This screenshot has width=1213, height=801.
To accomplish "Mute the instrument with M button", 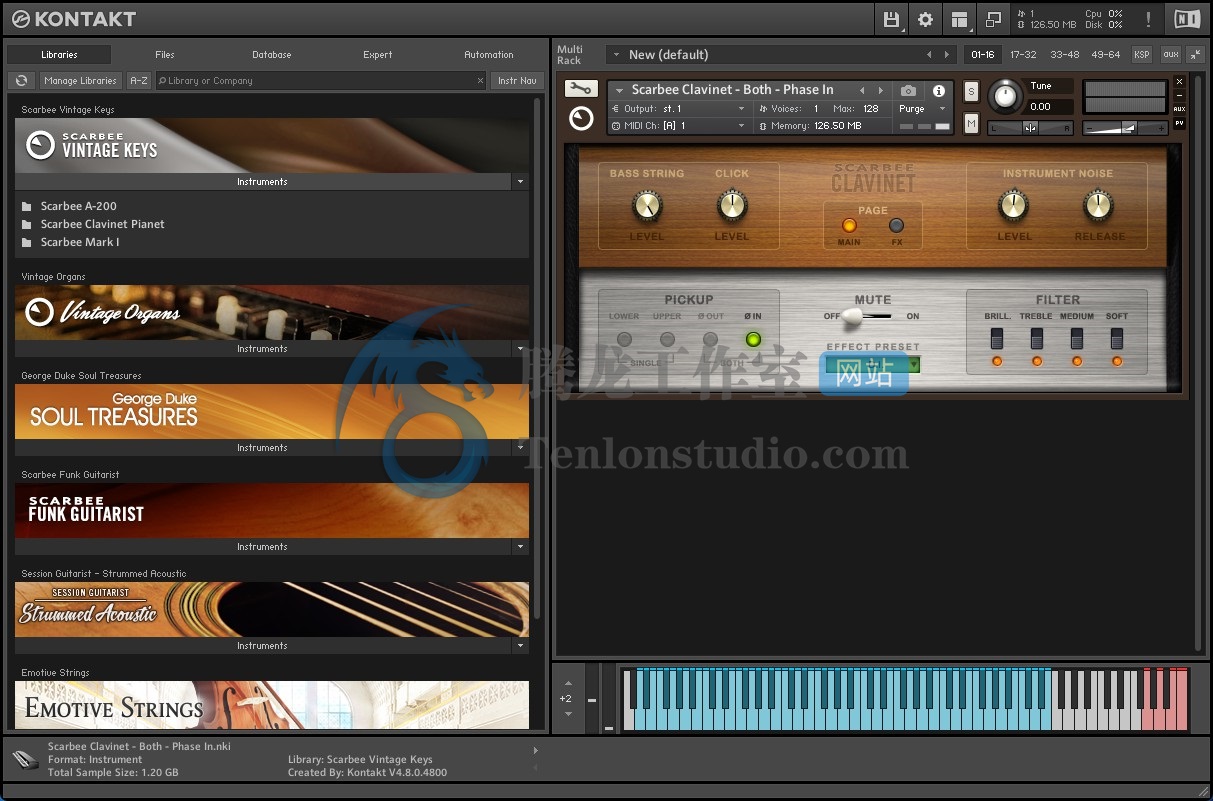I will [x=971, y=123].
